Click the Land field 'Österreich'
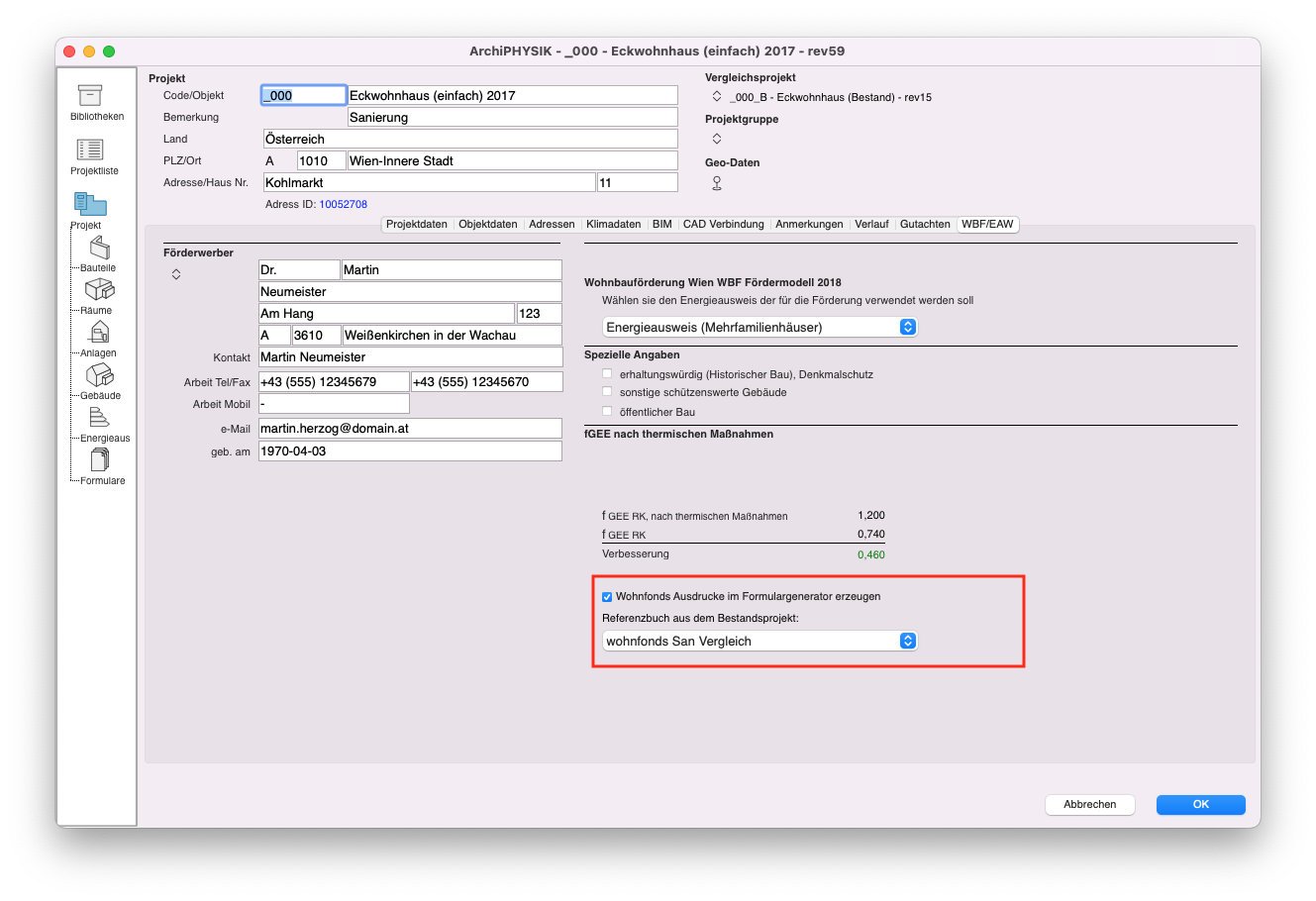Screen dimensions: 1316x901 (470, 139)
